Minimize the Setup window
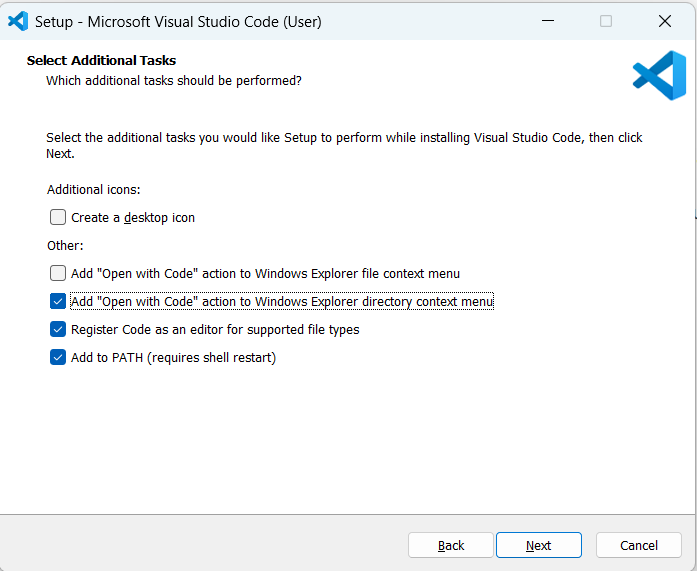The height and width of the screenshot is (571, 697). click(x=548, y=21)
